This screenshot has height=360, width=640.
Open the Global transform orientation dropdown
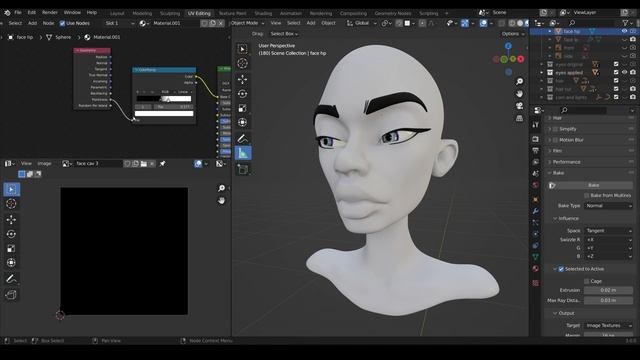coord(362,23)
